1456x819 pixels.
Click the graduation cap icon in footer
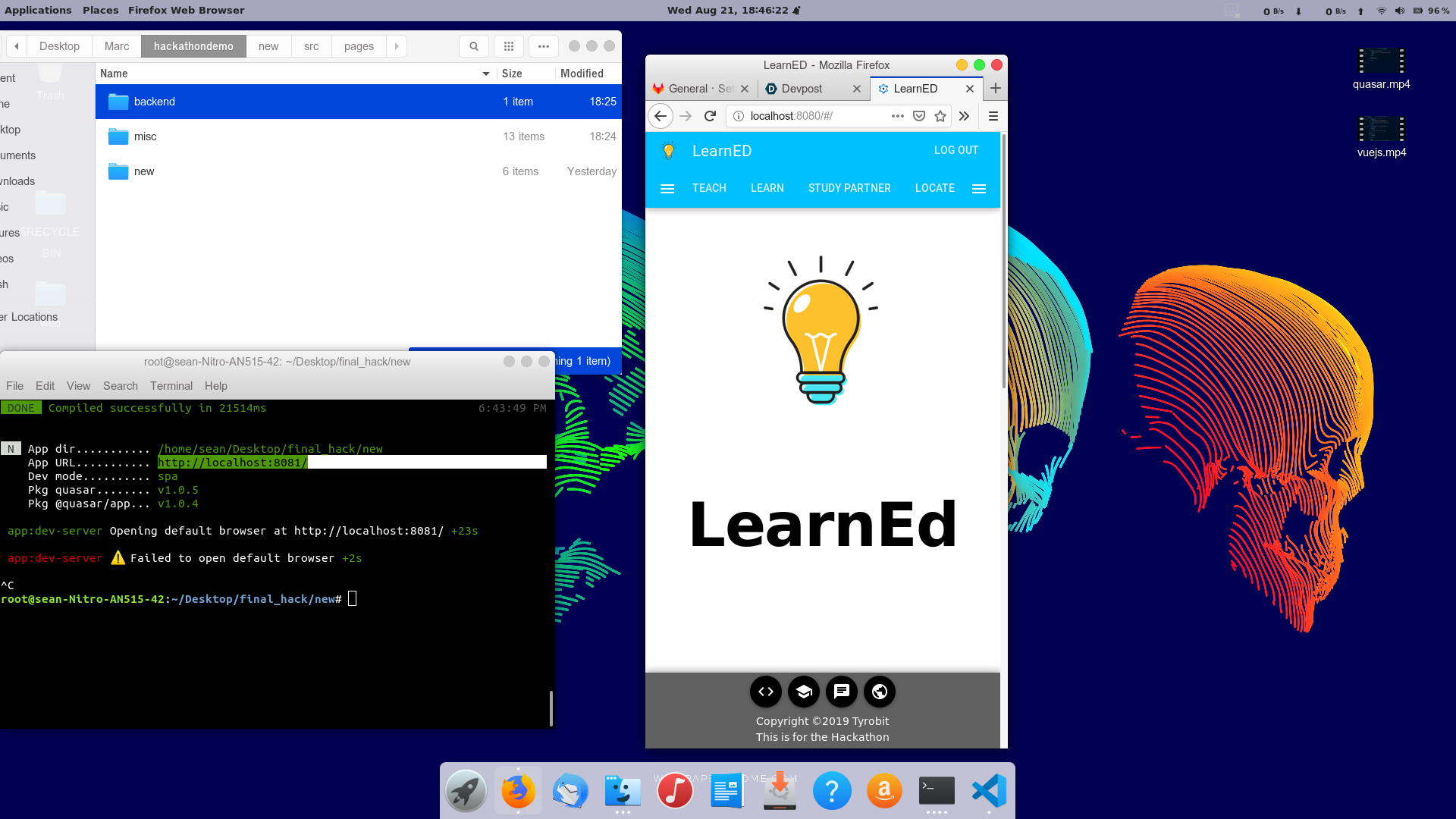pyautogui.click(x=804, y=692)
